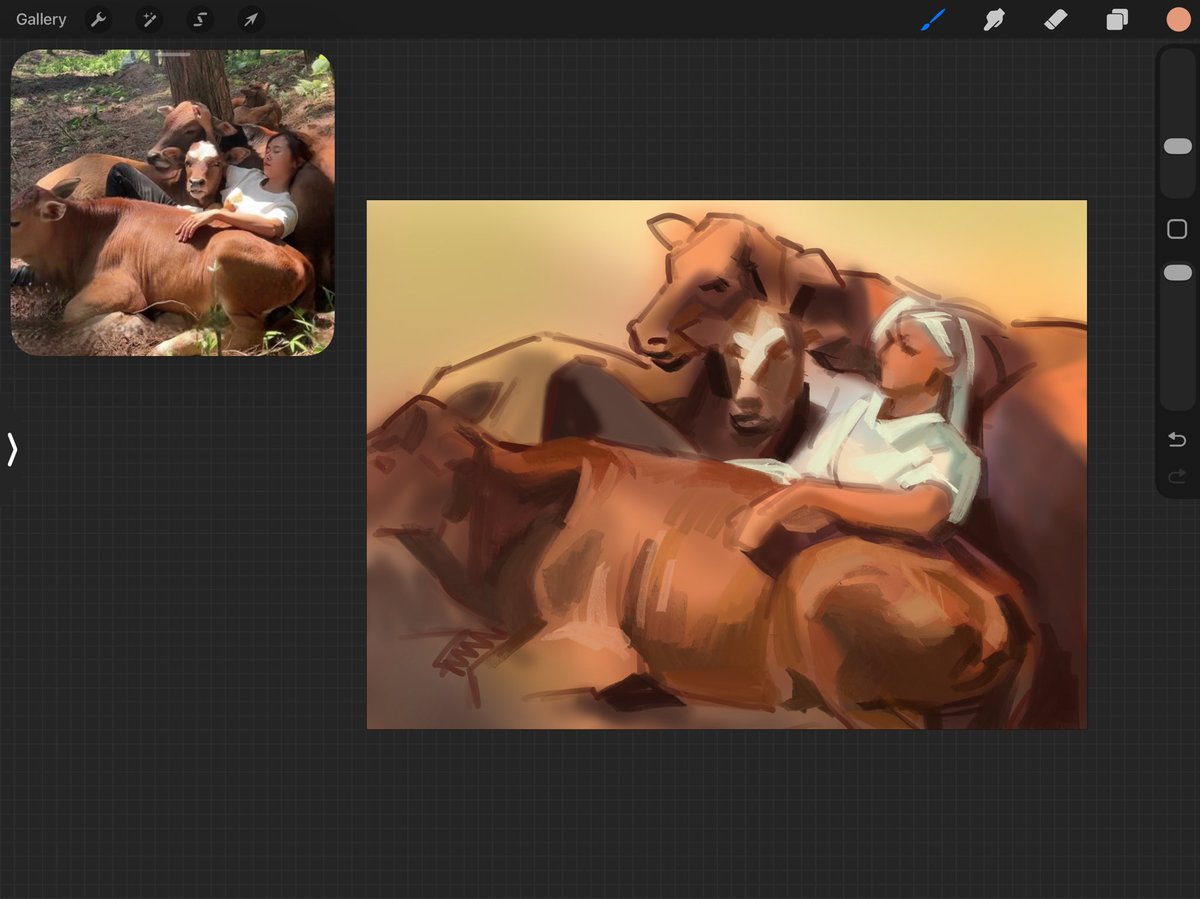Undo the last stroke

click(x=1177, y=440)
